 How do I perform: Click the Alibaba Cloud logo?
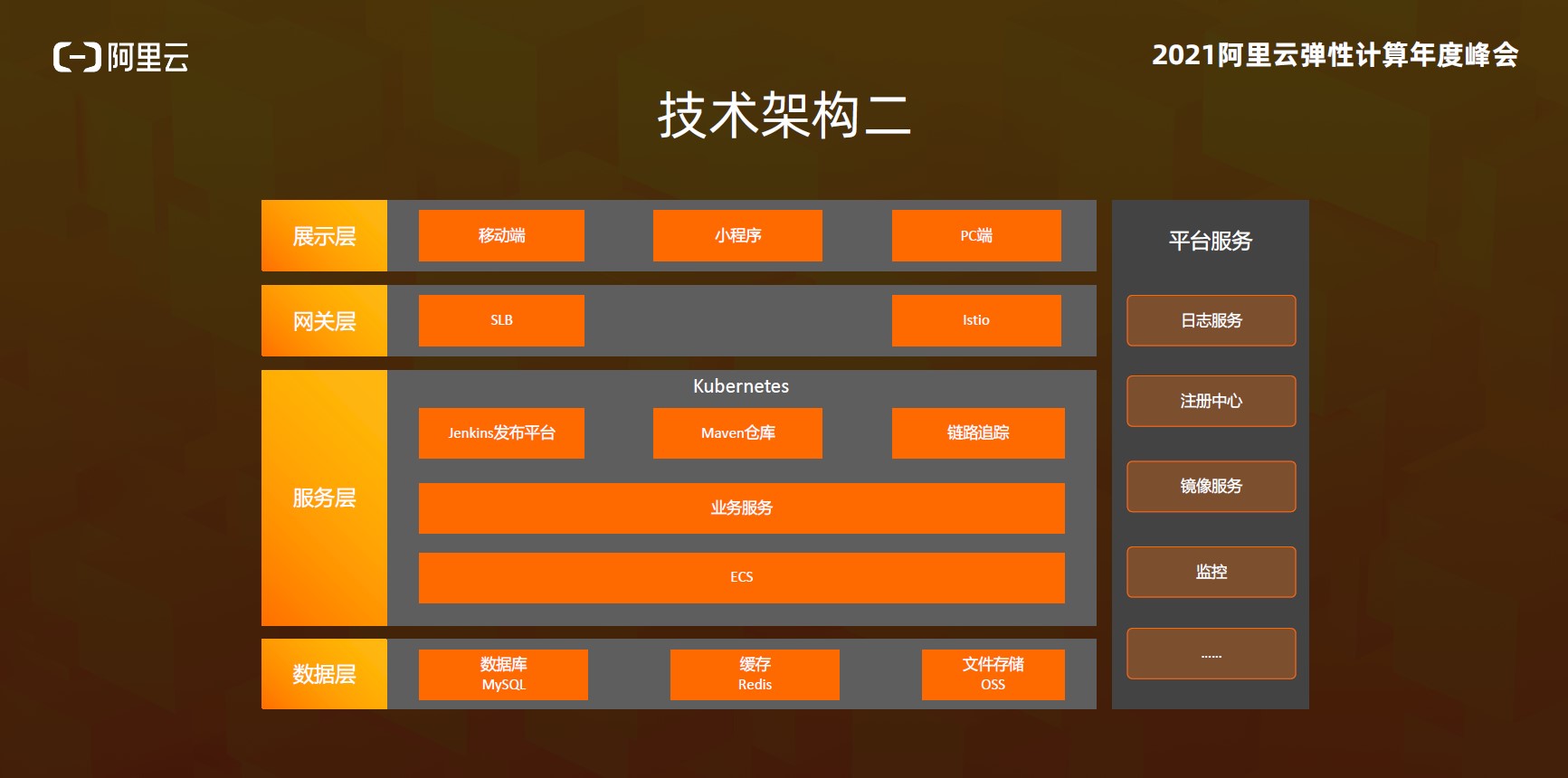(121, 57)
